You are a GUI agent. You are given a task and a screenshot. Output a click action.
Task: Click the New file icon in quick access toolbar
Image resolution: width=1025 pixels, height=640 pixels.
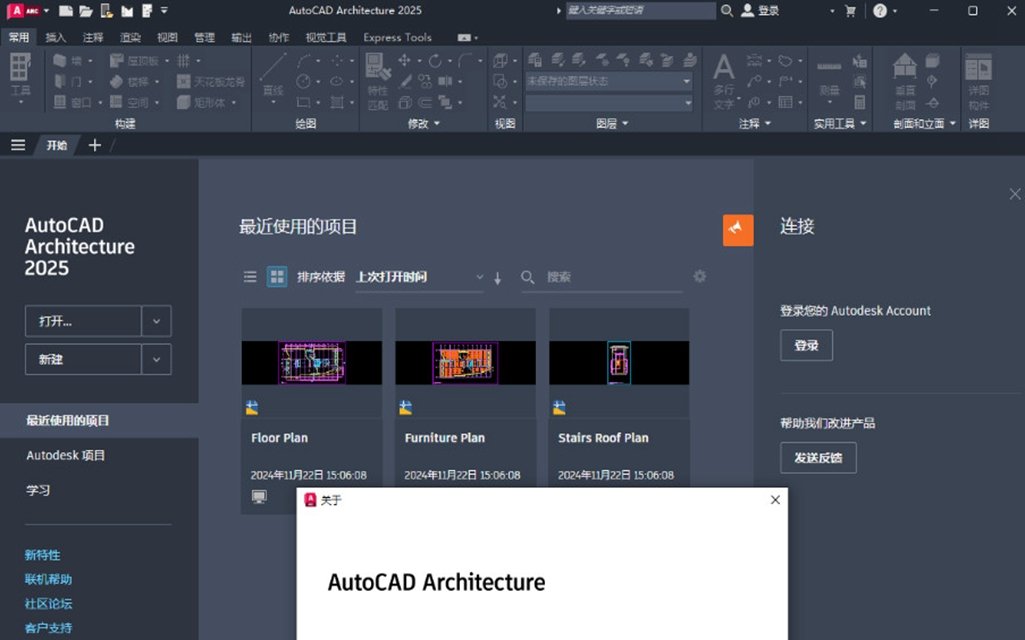pyautogui.click(x=65, y=10)
